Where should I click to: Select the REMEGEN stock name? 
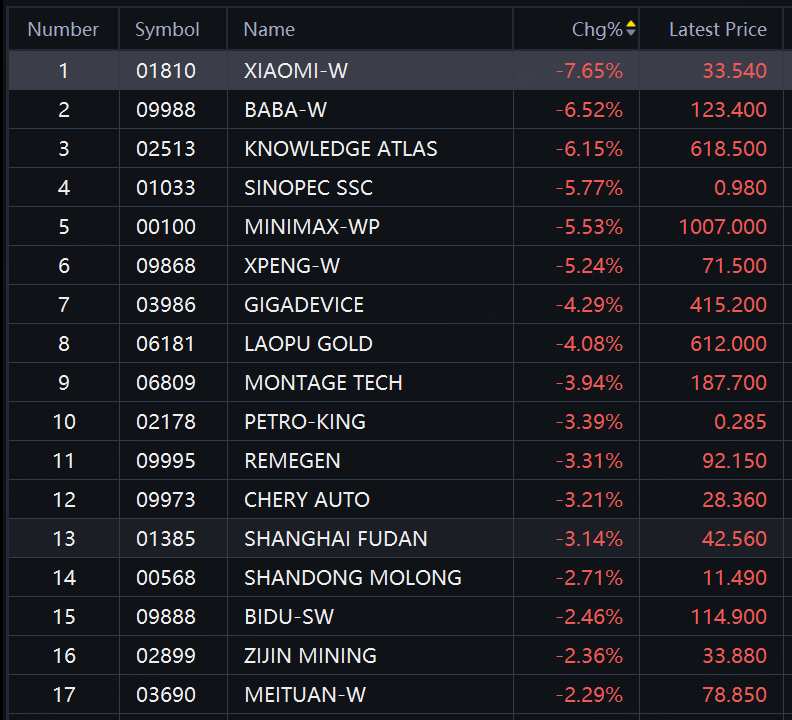pyautogui.click(x=292, y=461)
